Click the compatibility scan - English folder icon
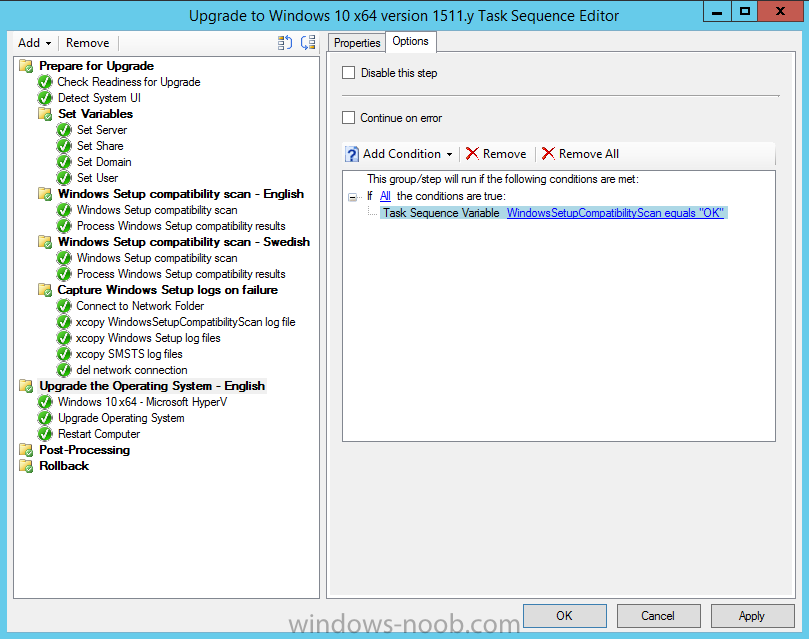This screenshot has width=809, height=639. [45, 194]
